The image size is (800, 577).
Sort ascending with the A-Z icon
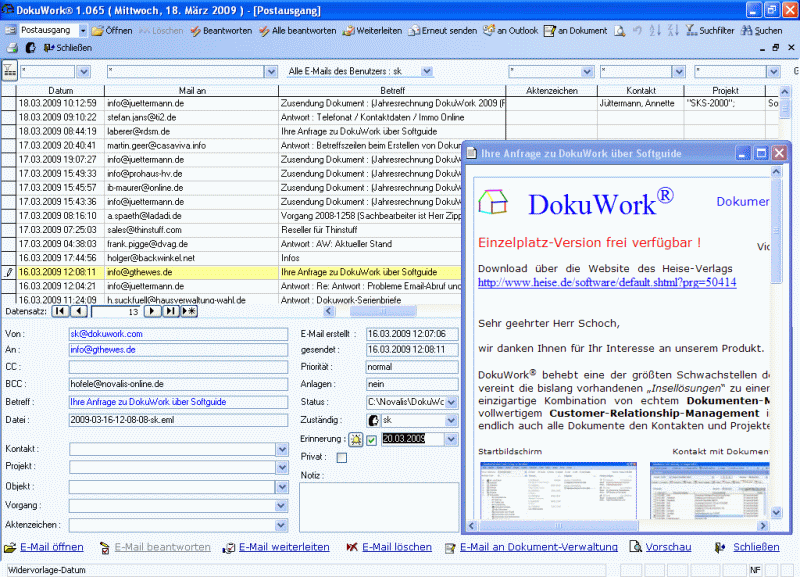tap(655, 31)
